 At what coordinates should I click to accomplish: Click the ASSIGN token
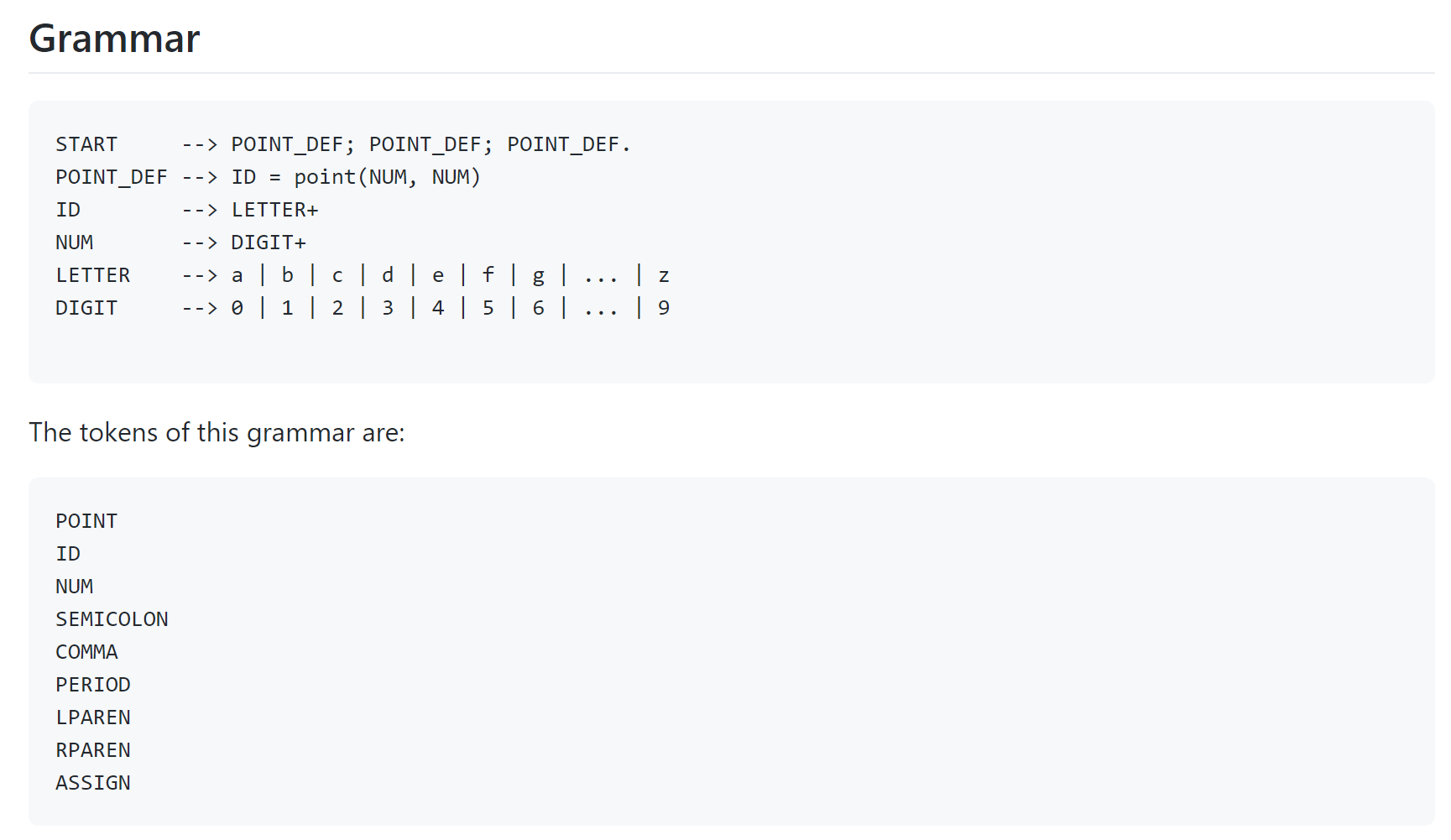[x=92, y=783]
